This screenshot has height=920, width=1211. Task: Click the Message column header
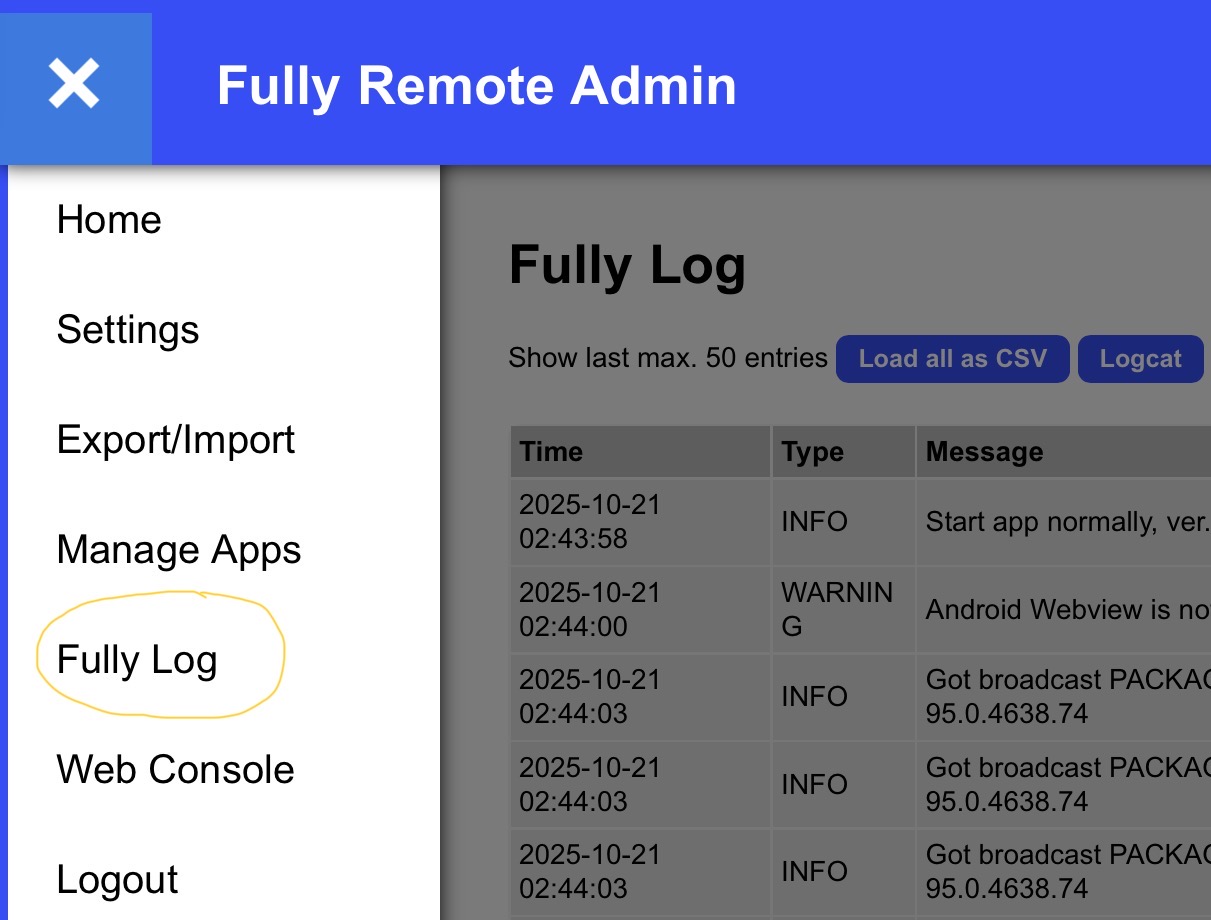985,452
